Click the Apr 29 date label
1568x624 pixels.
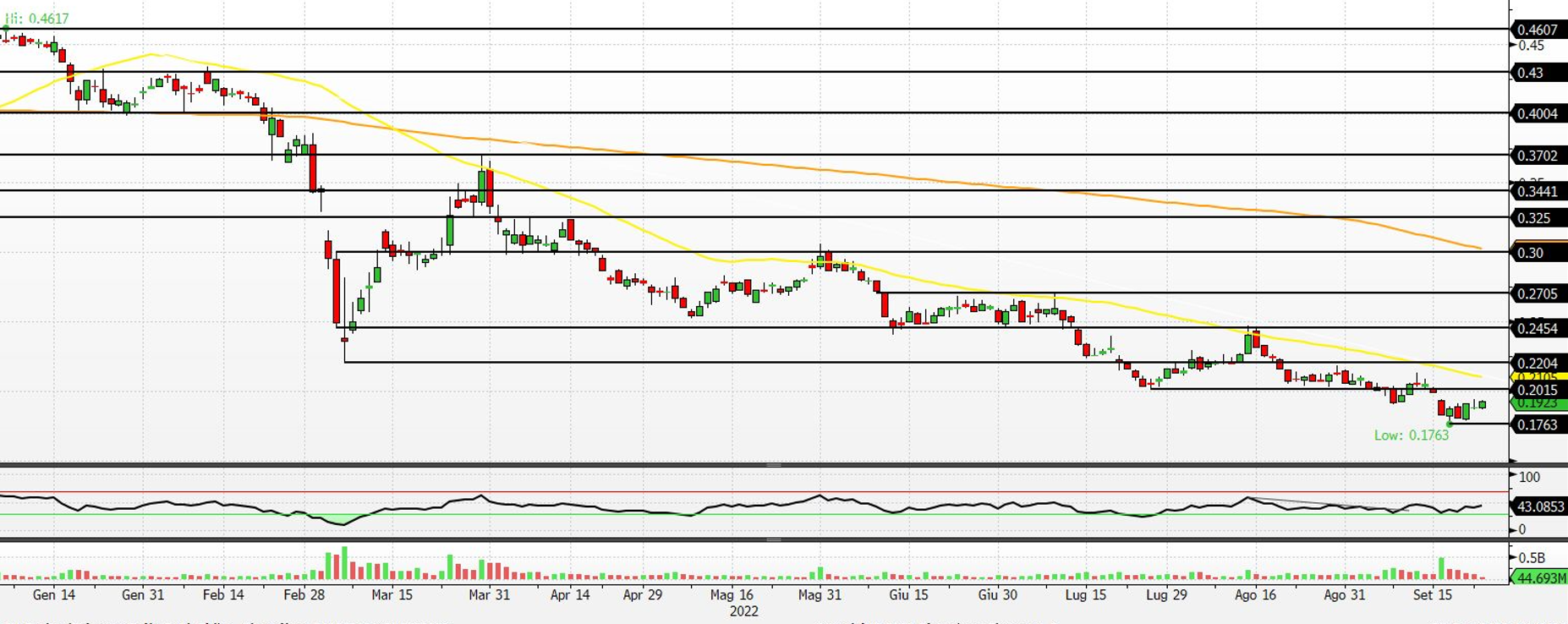click(643, 595)
